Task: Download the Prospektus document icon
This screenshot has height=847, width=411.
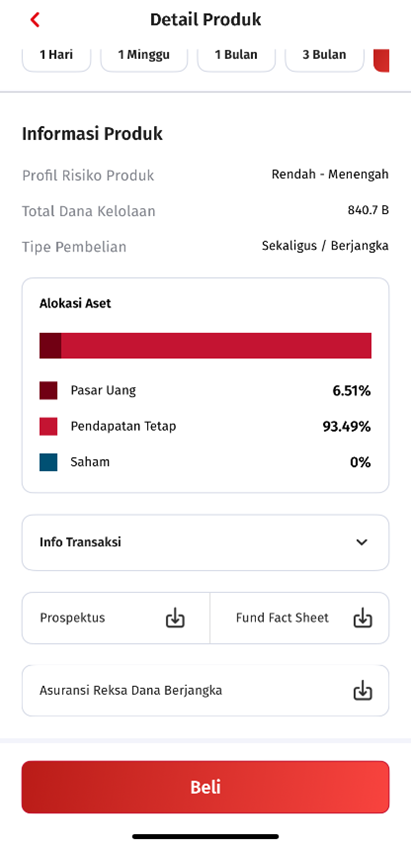Action: tap(175, 617)
